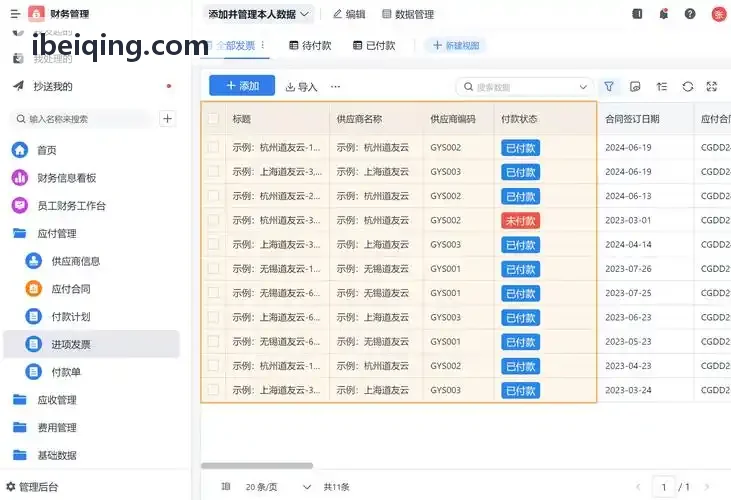Image resolution: width=731 pixels, height=500 pixels.
Task: Focus the 输入名称来搜索 sidebar search field
Action: (x=82, y=119)
